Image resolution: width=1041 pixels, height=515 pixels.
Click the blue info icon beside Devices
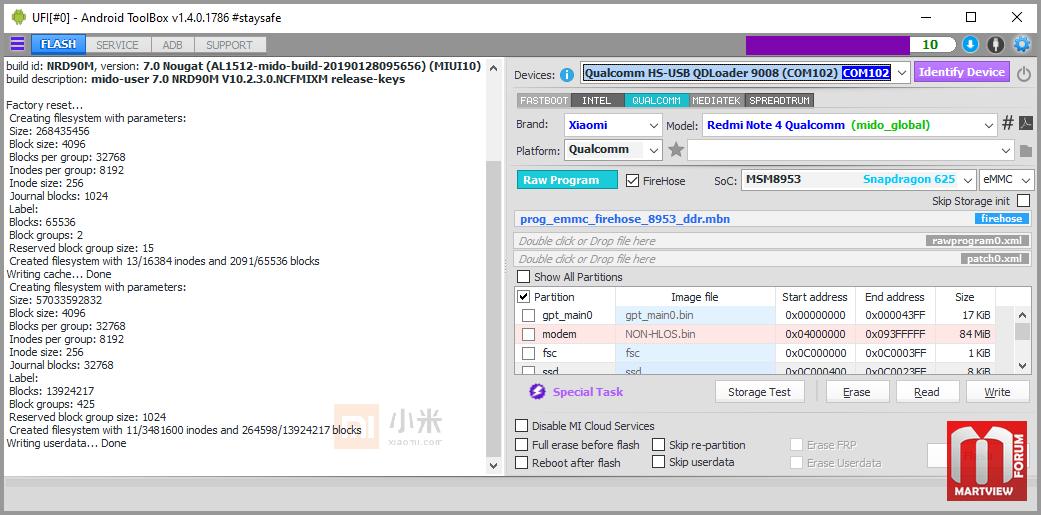tap(567, 74)
